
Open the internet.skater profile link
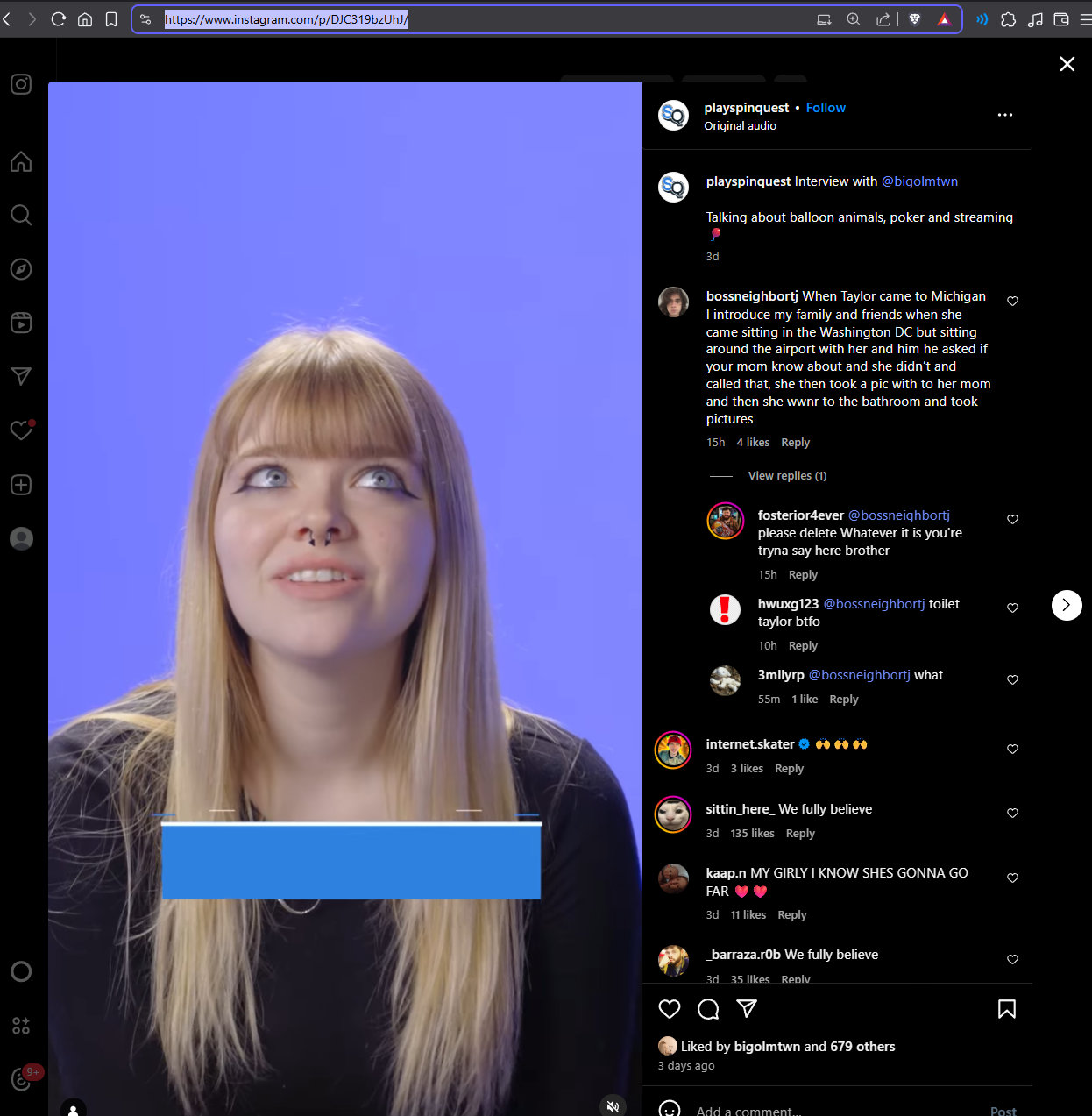pos(750,744)
